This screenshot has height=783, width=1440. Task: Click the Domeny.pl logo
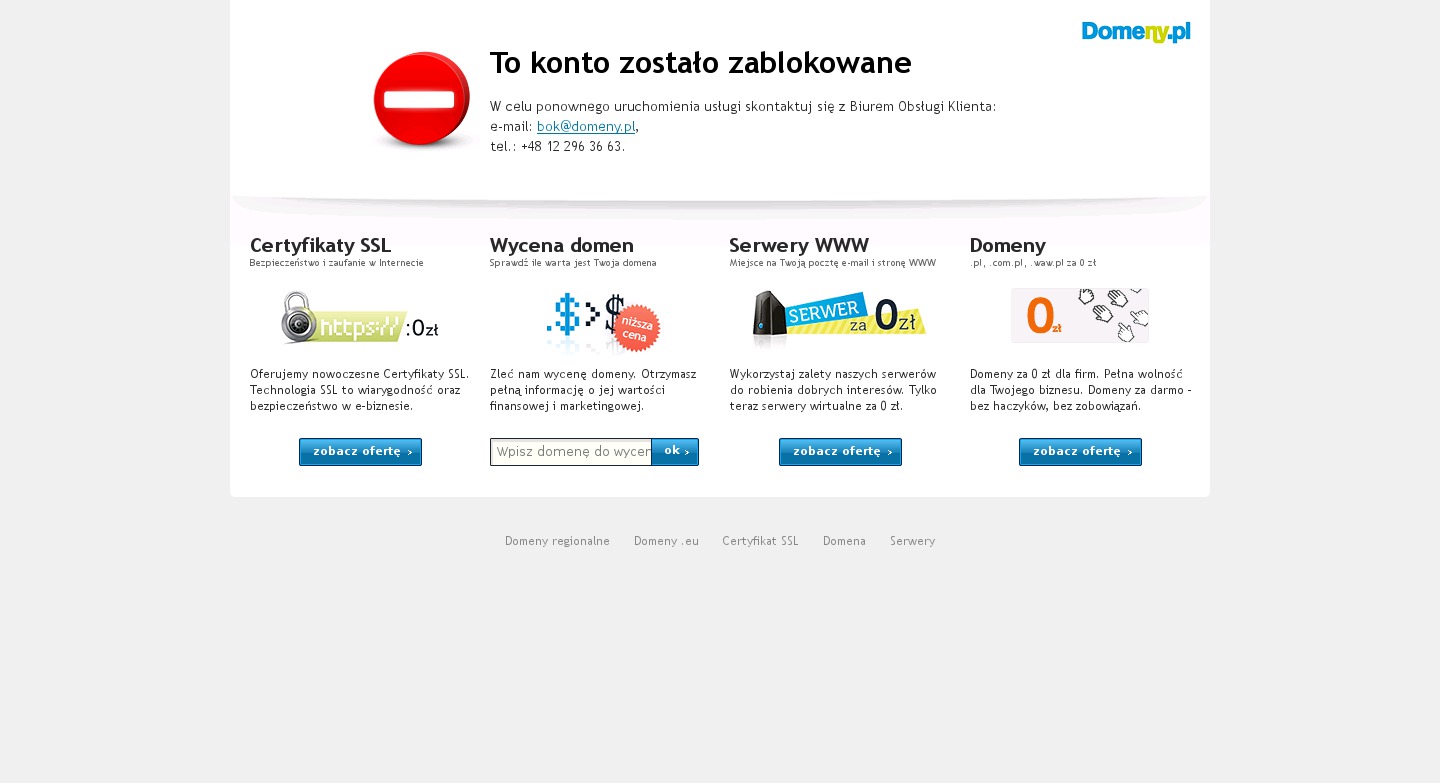point(1135,32)
